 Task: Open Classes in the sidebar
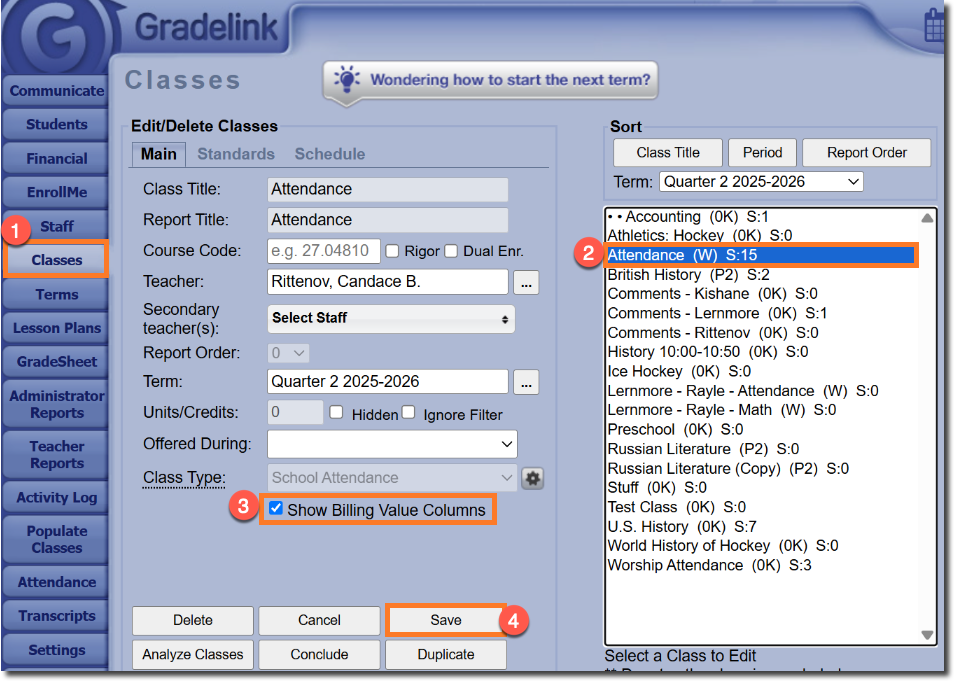(57, 260)
